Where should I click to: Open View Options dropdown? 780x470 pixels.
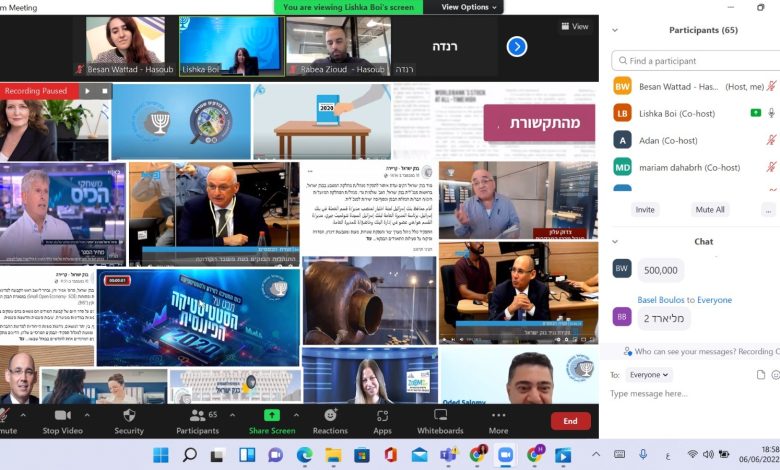468,7
